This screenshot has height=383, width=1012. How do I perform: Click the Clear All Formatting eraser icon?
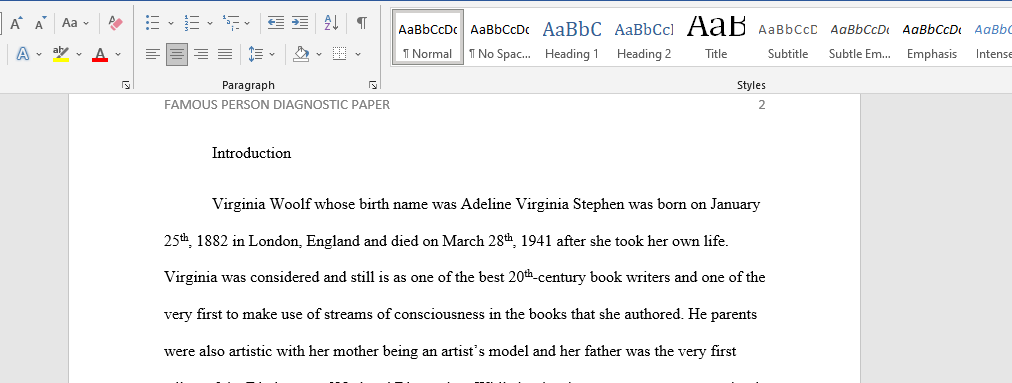tap(116, 23)
